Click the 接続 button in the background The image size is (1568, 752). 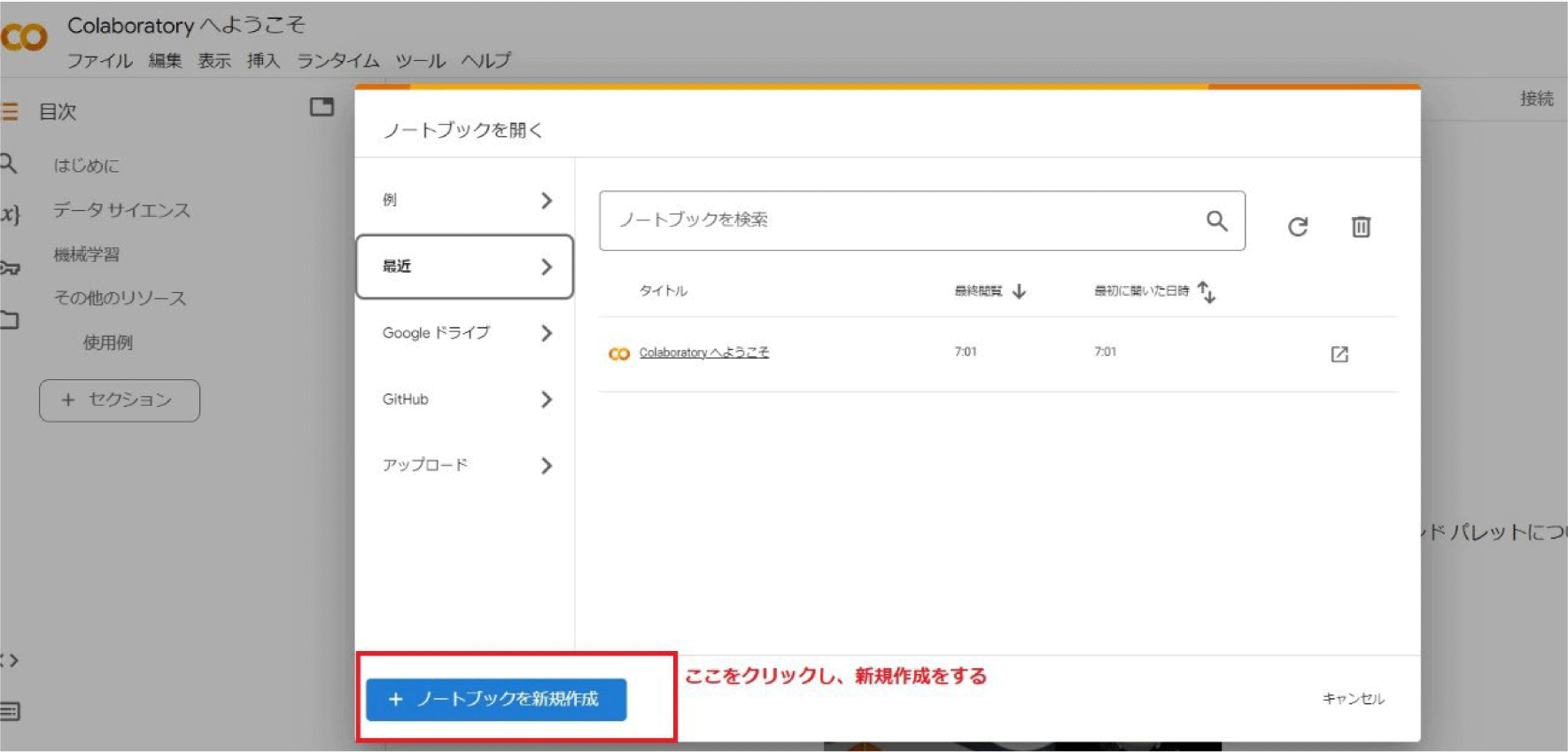coord(1537,99)
